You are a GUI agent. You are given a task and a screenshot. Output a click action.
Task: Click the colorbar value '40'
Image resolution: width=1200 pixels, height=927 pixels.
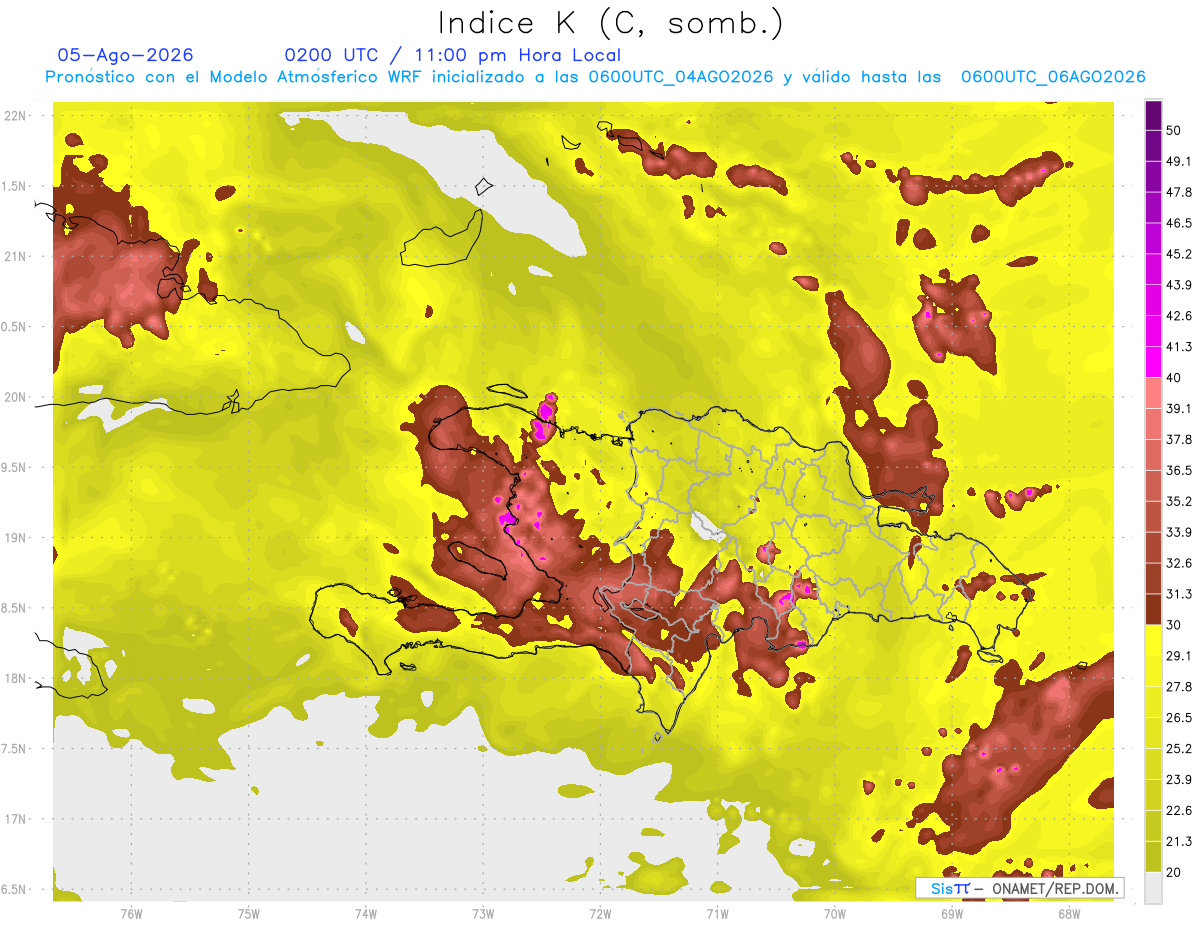1176,378
